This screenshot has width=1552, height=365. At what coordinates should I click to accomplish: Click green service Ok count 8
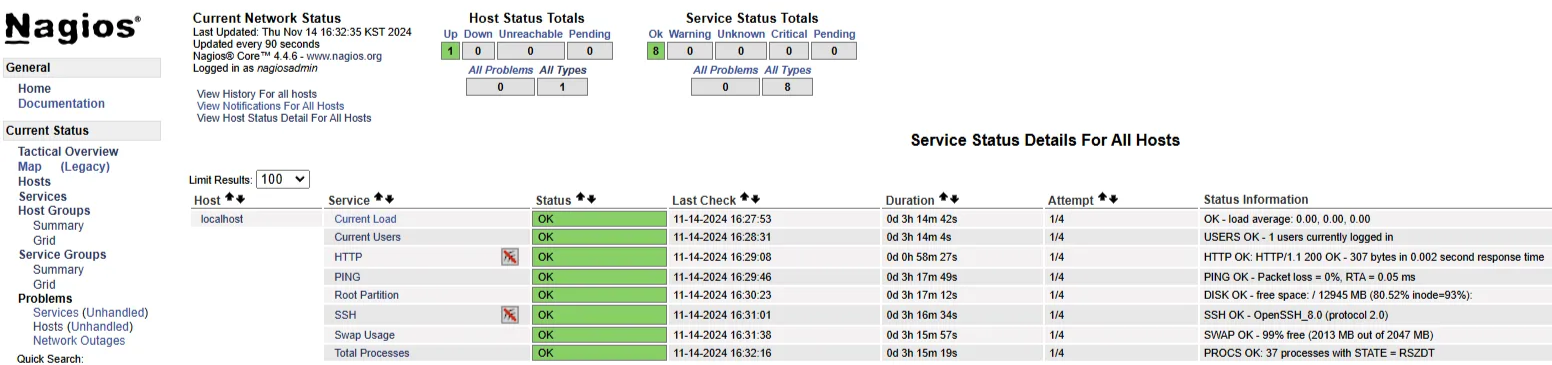(656, 51)
